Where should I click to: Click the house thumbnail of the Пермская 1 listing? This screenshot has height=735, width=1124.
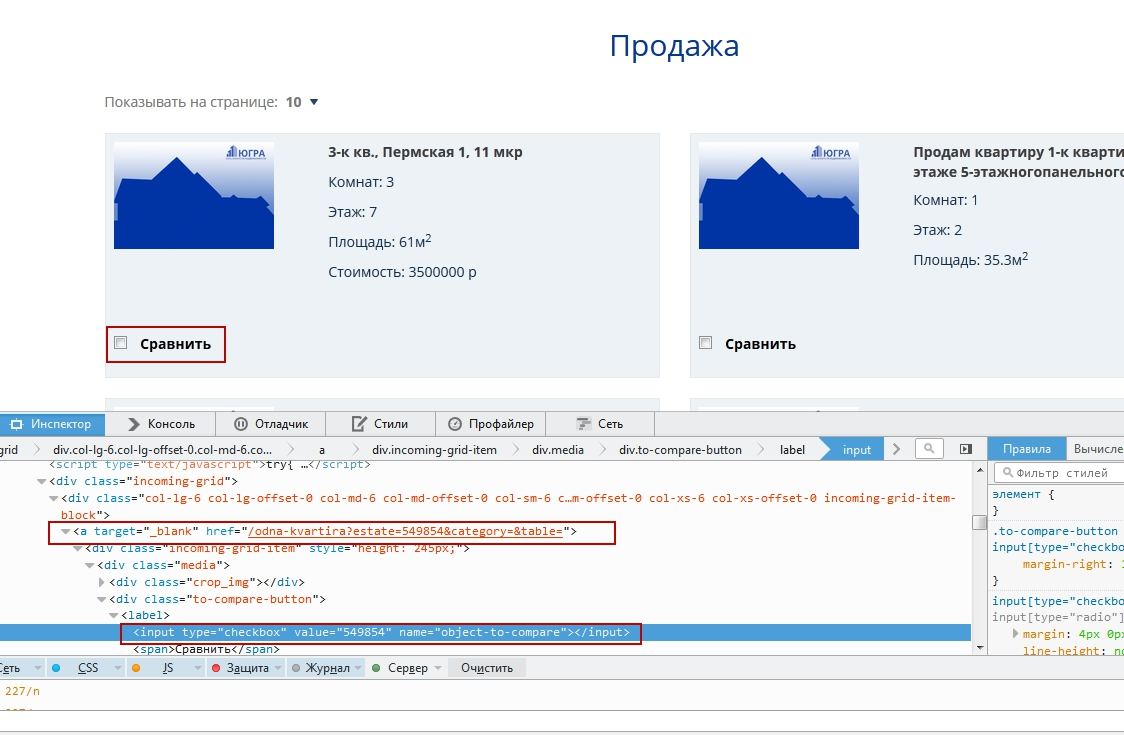click(194, 195)
